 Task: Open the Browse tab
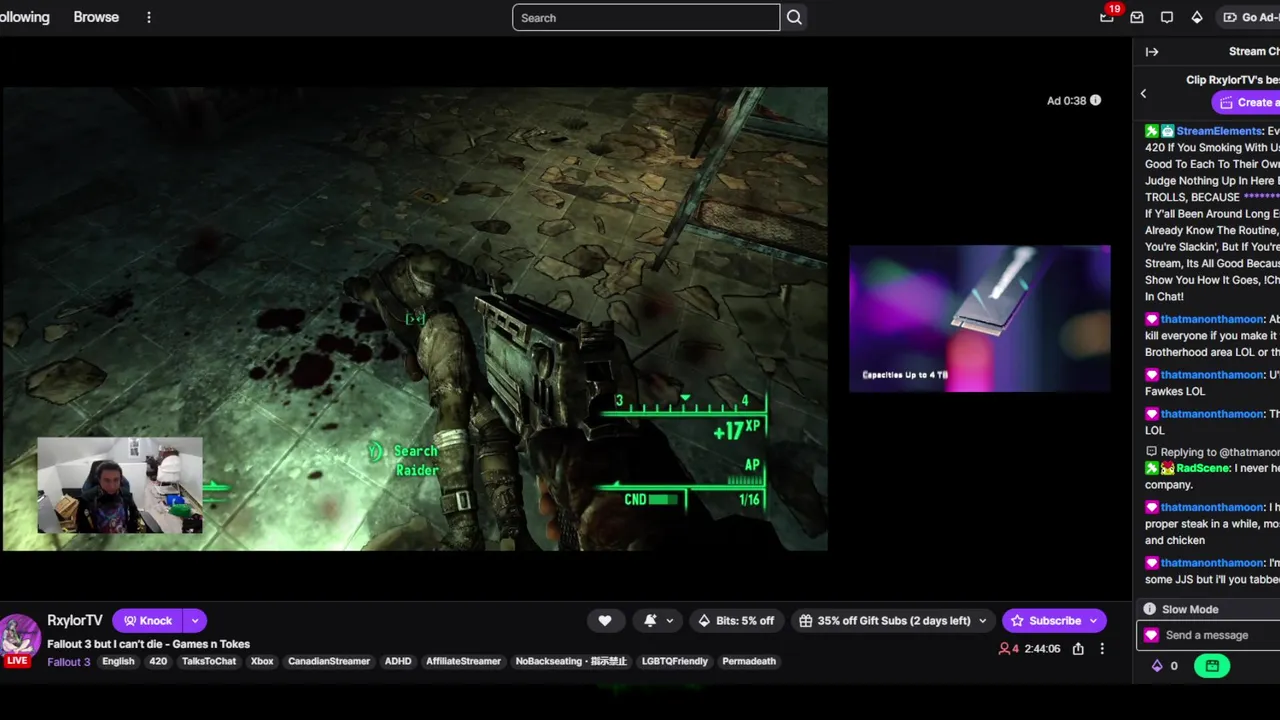(96, 17)
